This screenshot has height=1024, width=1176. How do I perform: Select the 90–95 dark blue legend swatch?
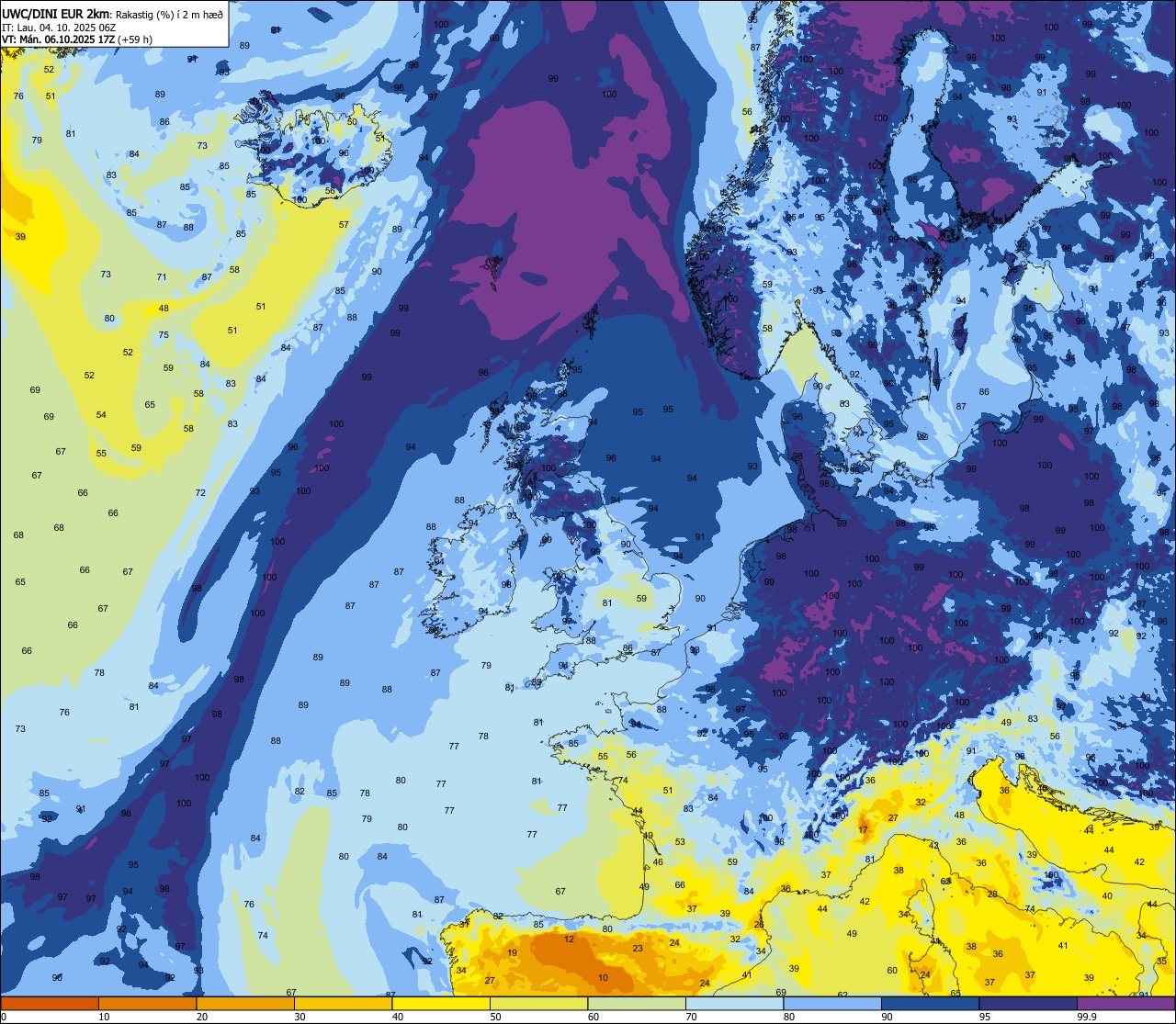click(x=930, y=1003)
